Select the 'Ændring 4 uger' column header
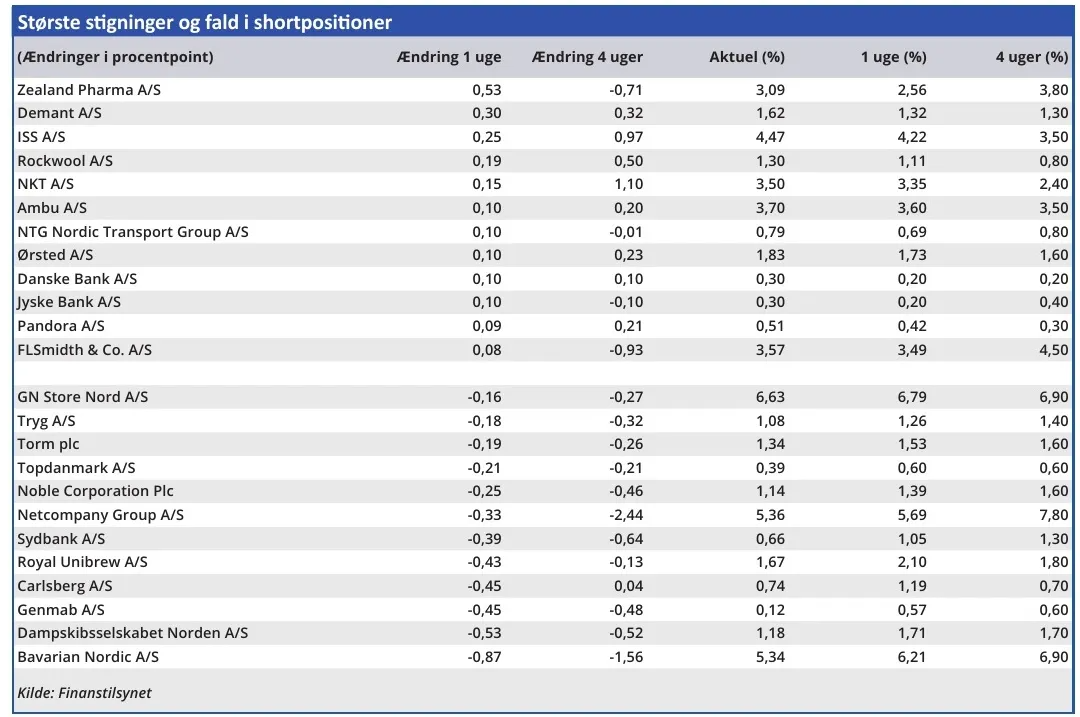This screenshot has height=717, width=1080. click(588, 57)
